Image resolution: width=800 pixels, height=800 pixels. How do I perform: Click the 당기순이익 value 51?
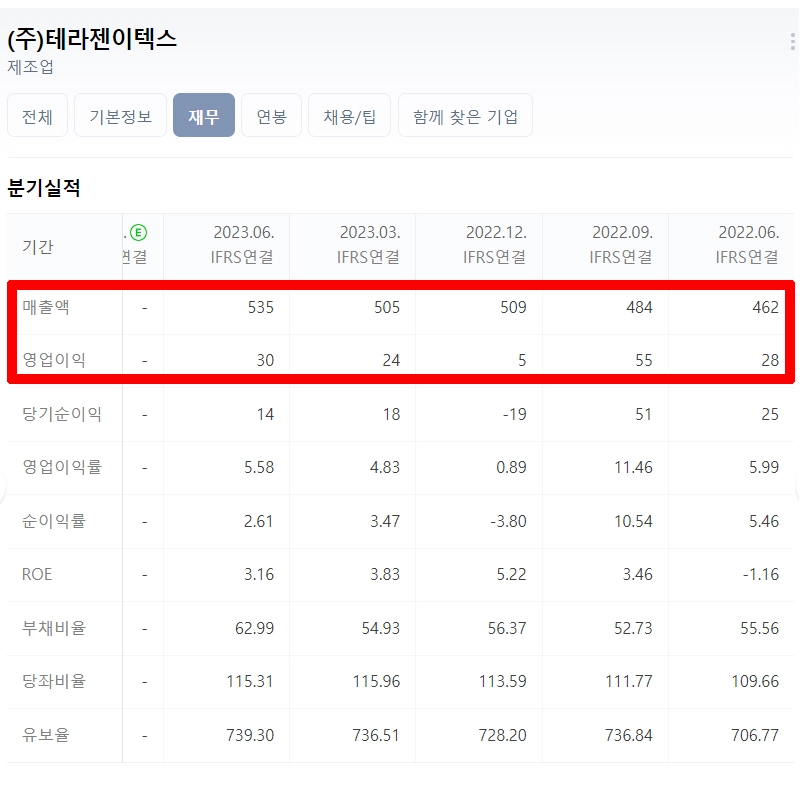(x=644, y=414)
